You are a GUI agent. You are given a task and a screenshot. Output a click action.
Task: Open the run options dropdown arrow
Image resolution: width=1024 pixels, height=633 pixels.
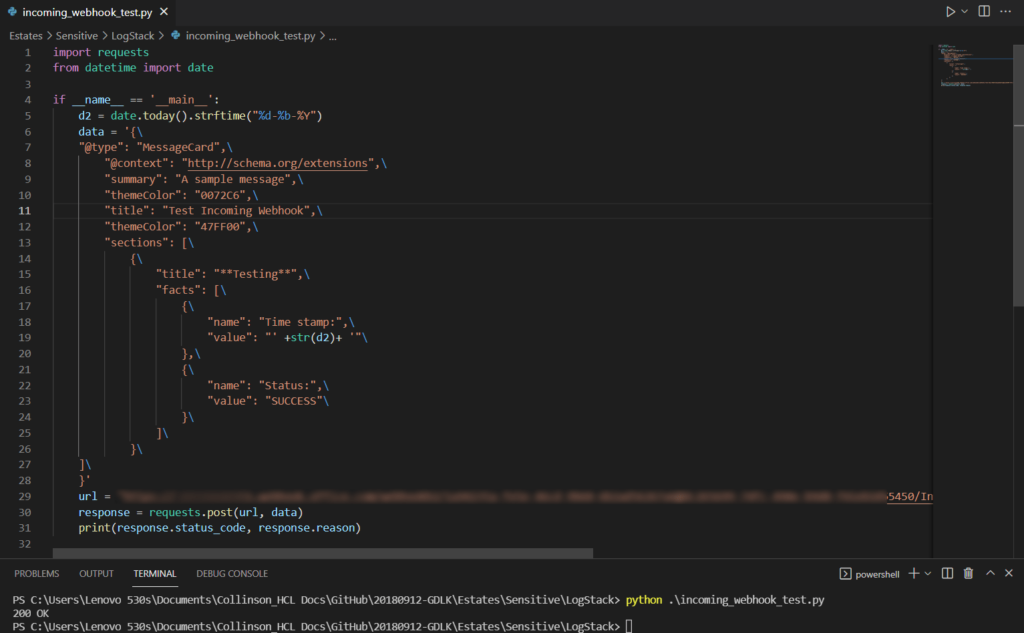tap(965, 11)
